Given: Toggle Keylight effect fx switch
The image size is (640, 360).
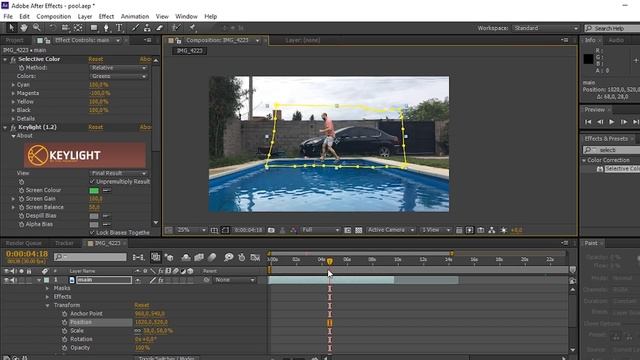Looking at the screenshot, I should pyautogui.click(x=13, y=127).
